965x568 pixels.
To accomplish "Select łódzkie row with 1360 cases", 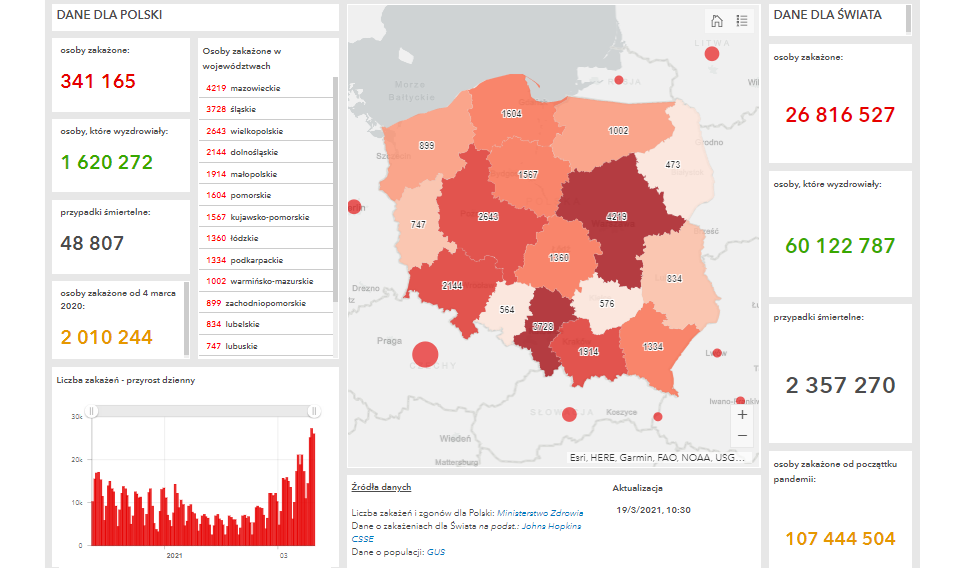I will (x=266, y=238).
